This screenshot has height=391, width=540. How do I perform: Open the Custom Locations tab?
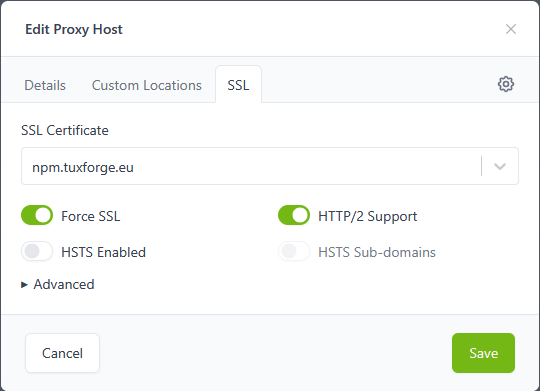[147, 85]
